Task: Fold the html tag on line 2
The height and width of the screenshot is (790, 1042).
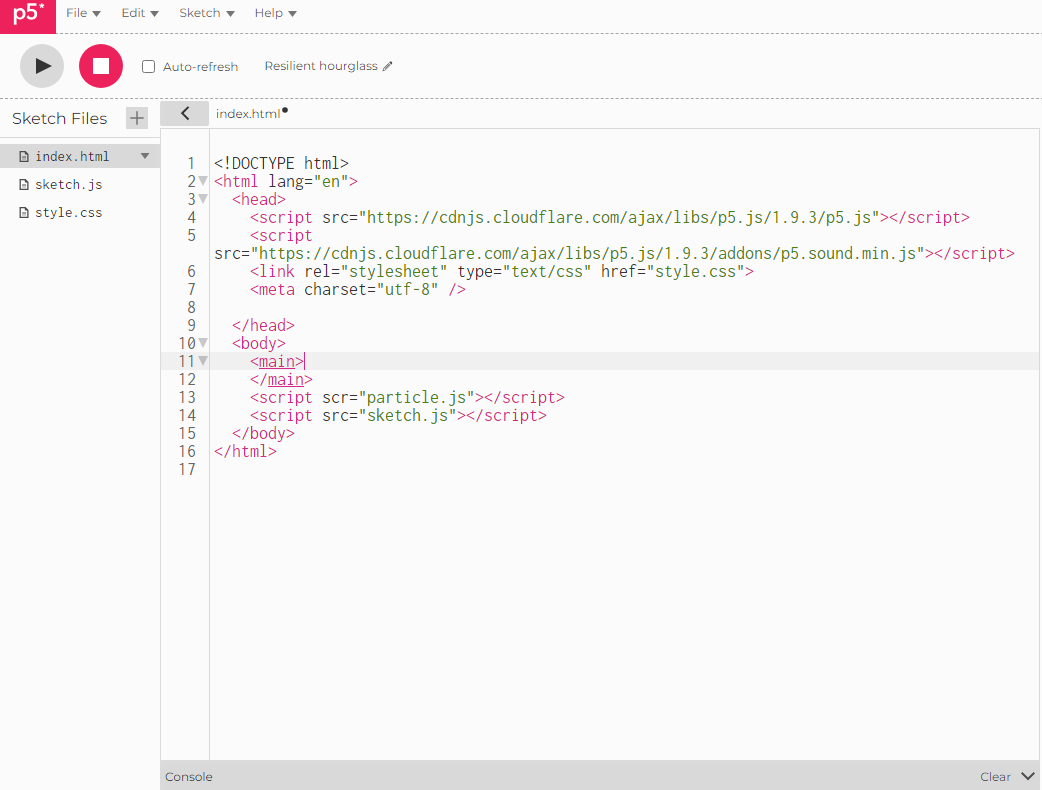Action: click(203, 181)
